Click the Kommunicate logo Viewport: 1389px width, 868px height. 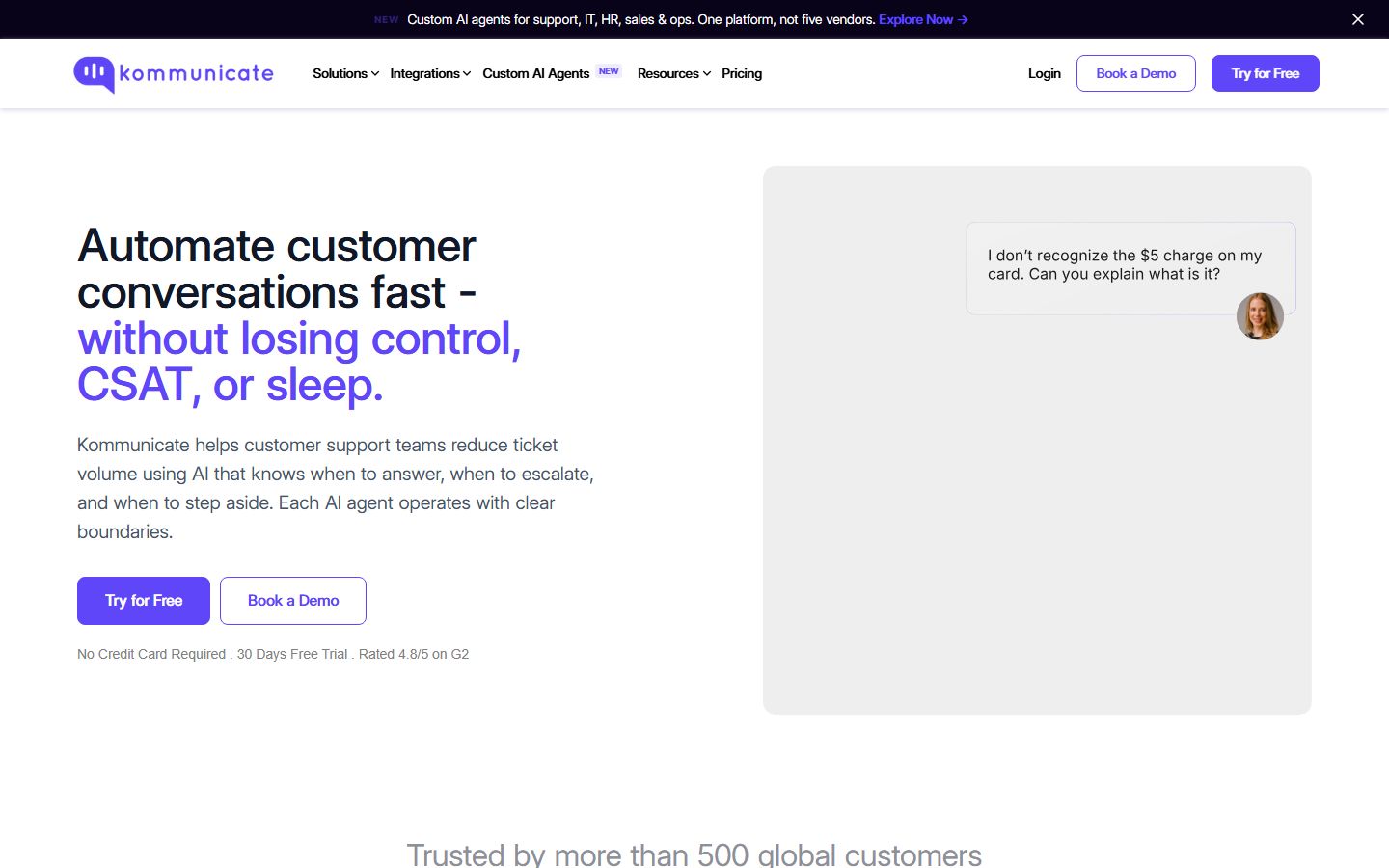[x=174, y=74]
